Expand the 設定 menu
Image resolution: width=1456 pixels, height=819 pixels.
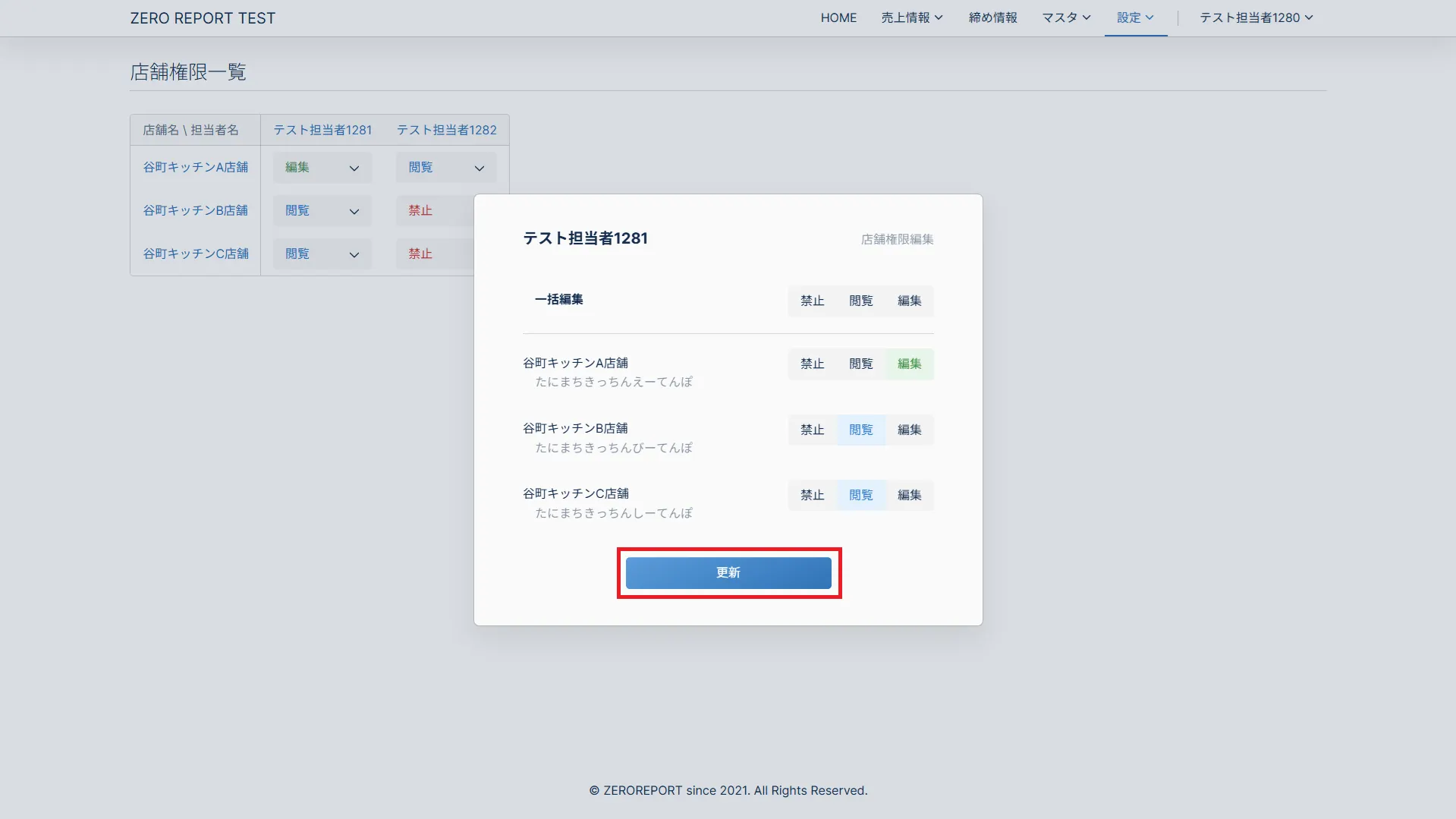[x=1135, y=17]
